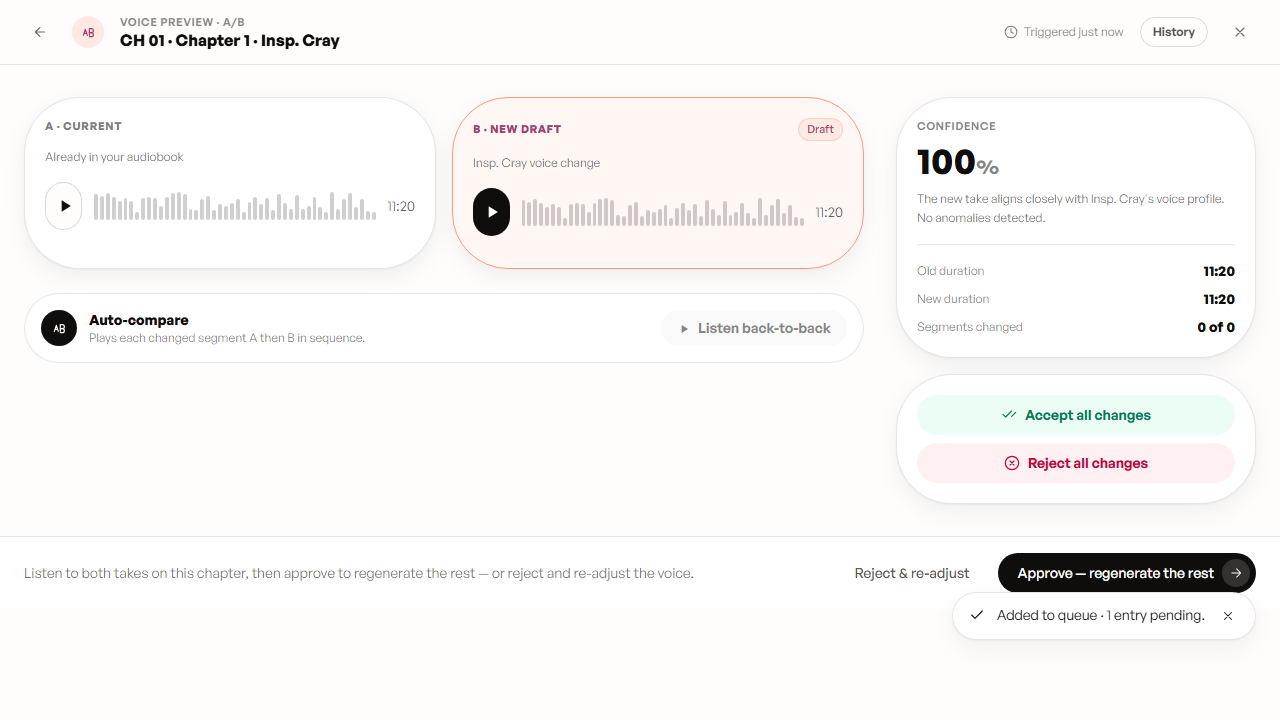The height and width of the screenshot is (720, 1280).
Task: Accept all changes
Action: [x=1076, y=415]
